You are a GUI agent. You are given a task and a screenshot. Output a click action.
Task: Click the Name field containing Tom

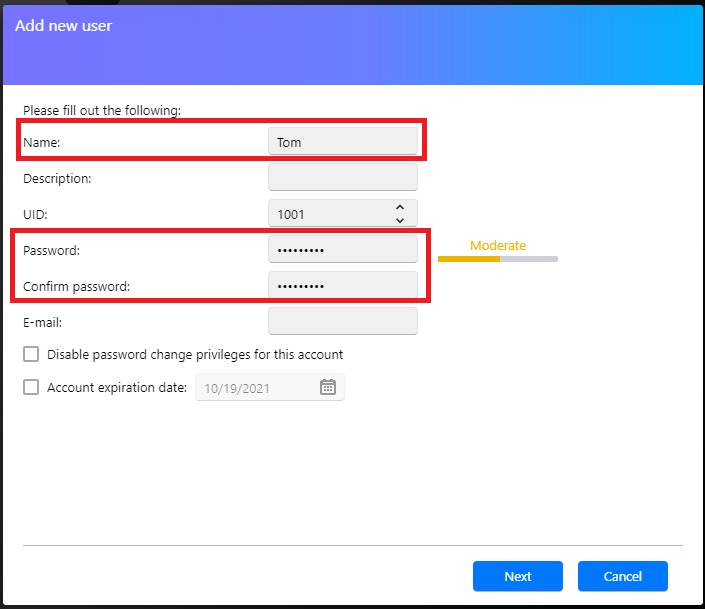(342, 142)
